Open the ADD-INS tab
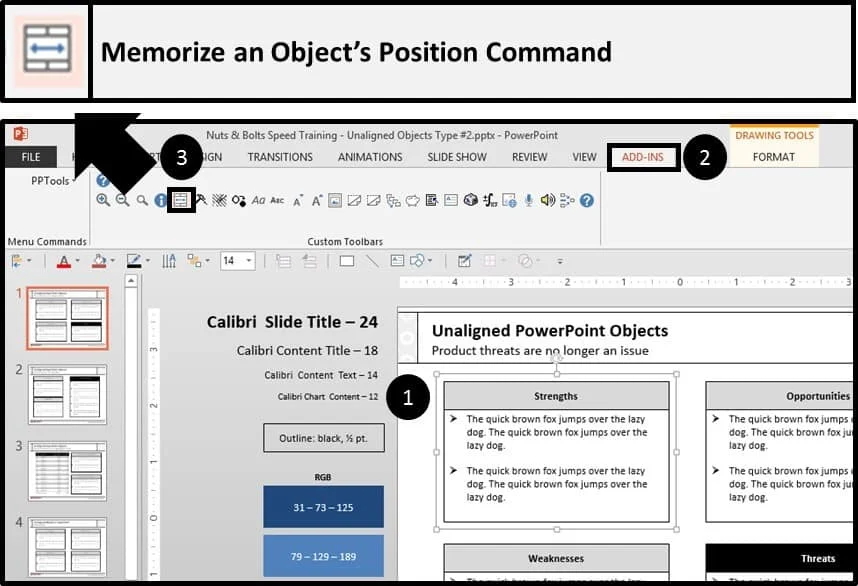The image size is (858, 586). [643, 158]
